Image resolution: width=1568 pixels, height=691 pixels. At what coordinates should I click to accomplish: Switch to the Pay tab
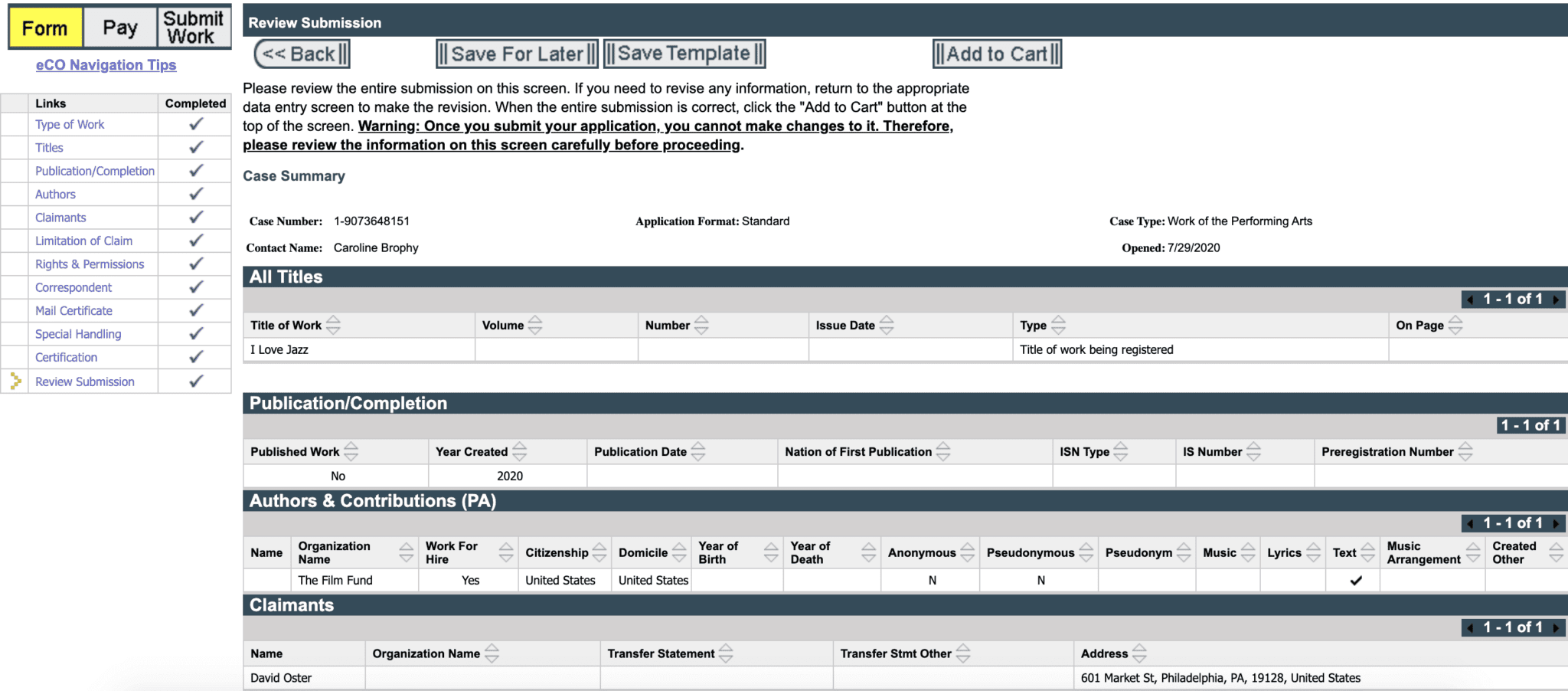point(119,27)
